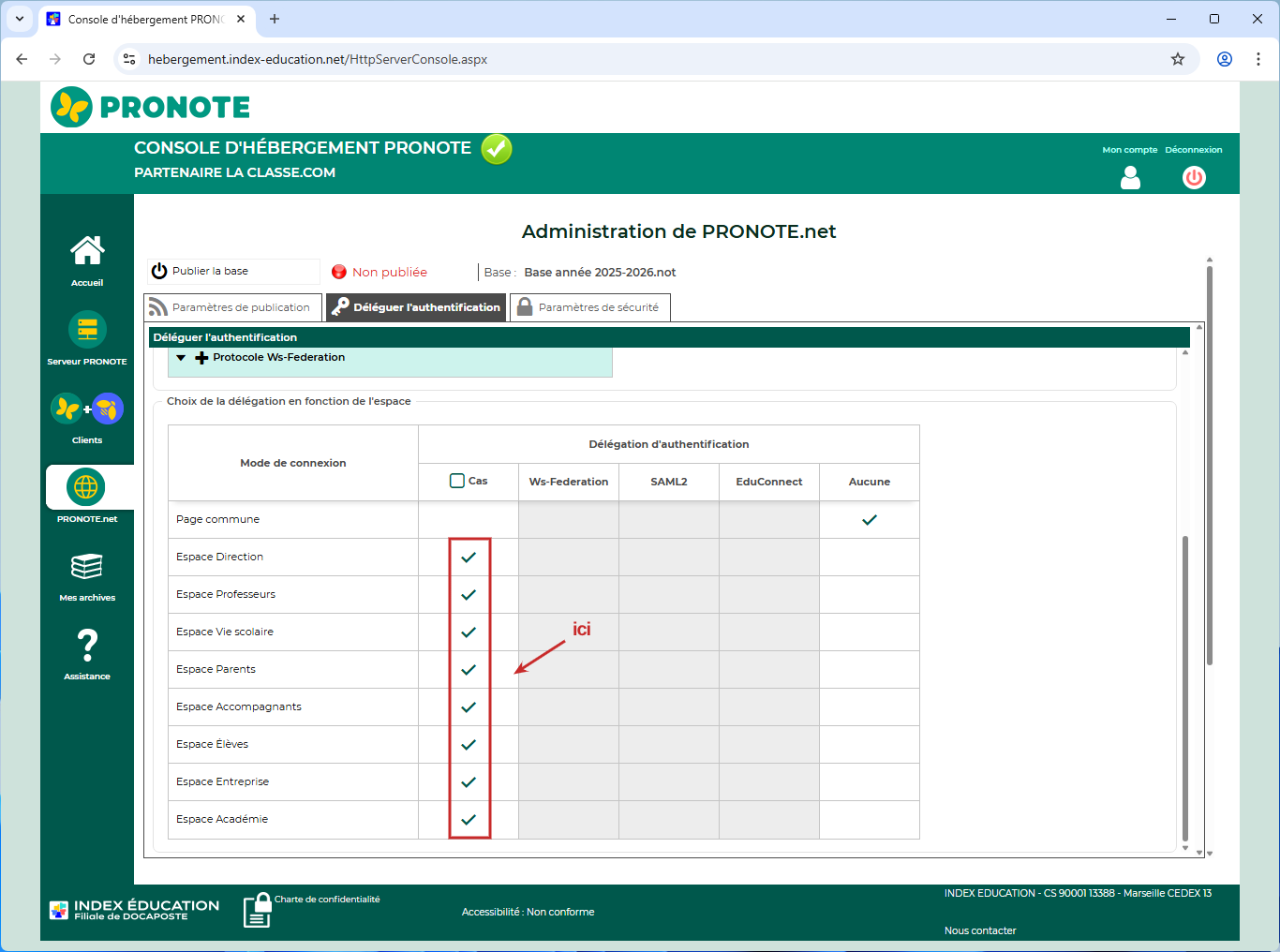The image size is (1280, 952).
Task: Click the Base année 2025-2026.not name
Action: [x=600, y=273]
